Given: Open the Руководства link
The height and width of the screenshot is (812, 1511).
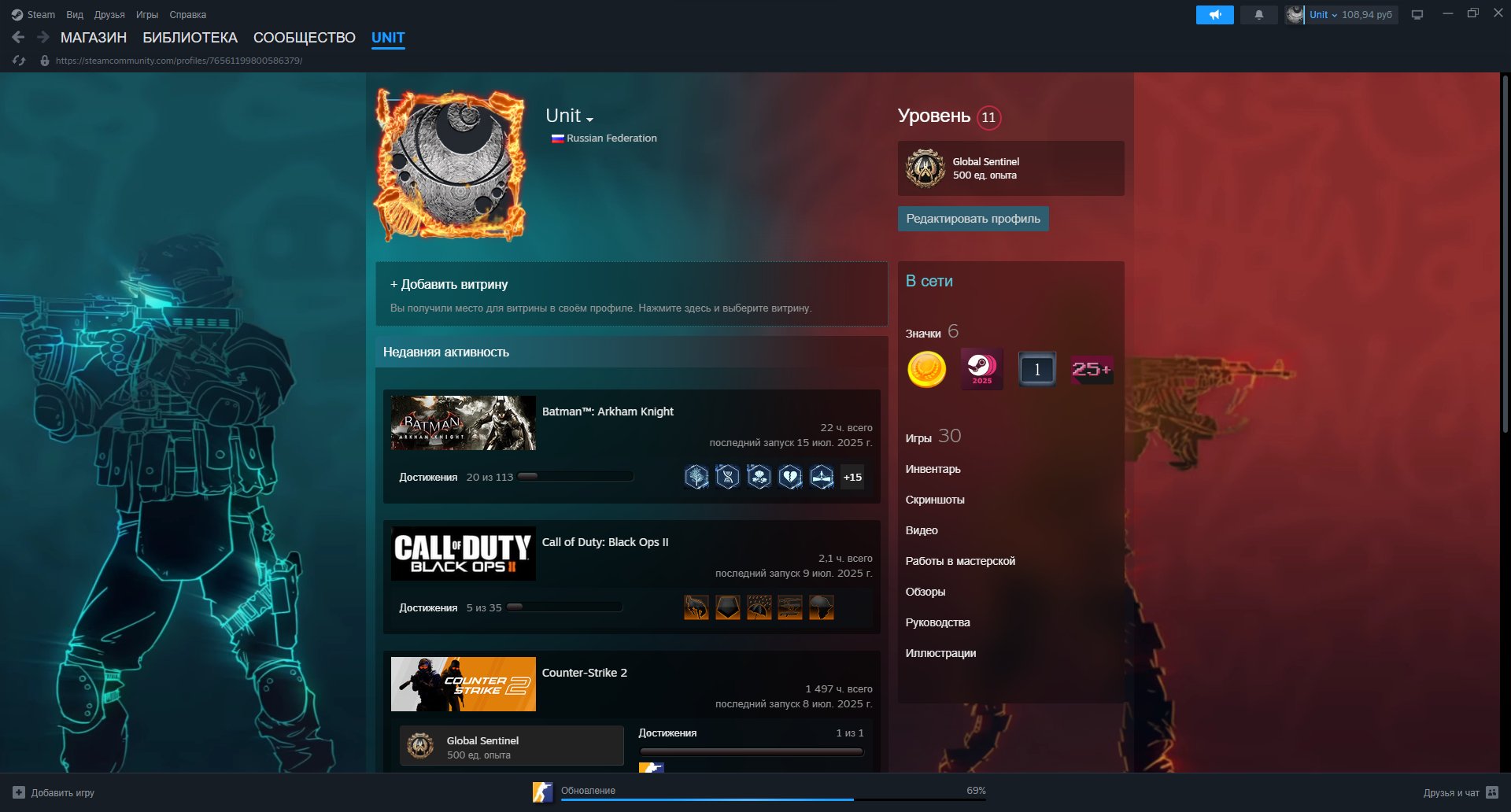Looking at the screenshot, I should (x=937, y=622).
